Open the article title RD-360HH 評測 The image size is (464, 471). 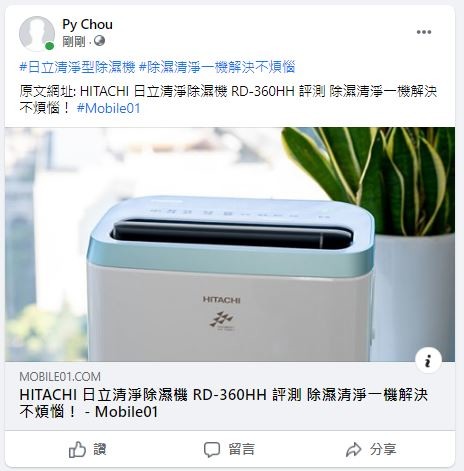(x=223, y=403)
